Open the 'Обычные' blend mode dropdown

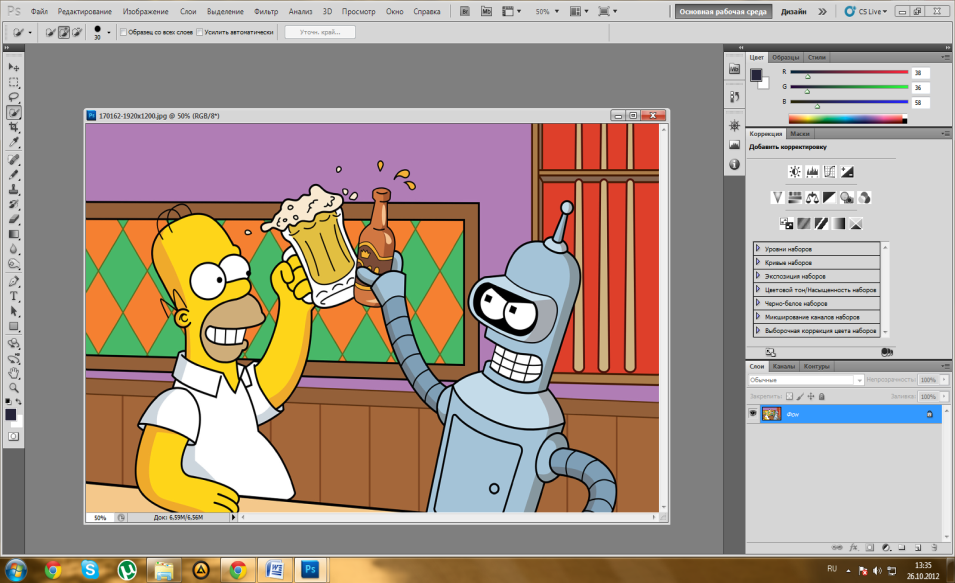pos(806,380)
